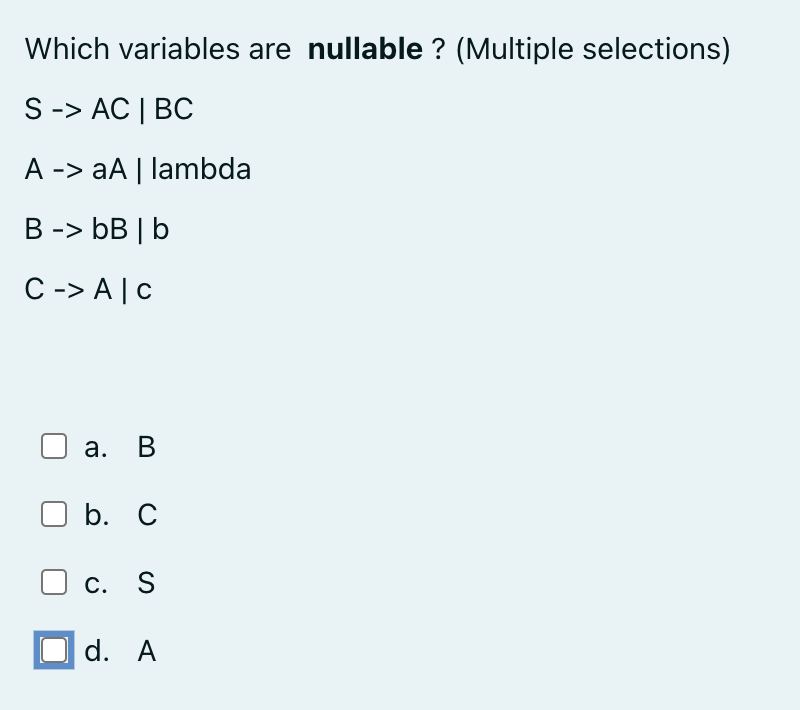Viewport: 800px width, 710px height.
Task: Check the checkbox for option a
Action: tap(54, 446)
